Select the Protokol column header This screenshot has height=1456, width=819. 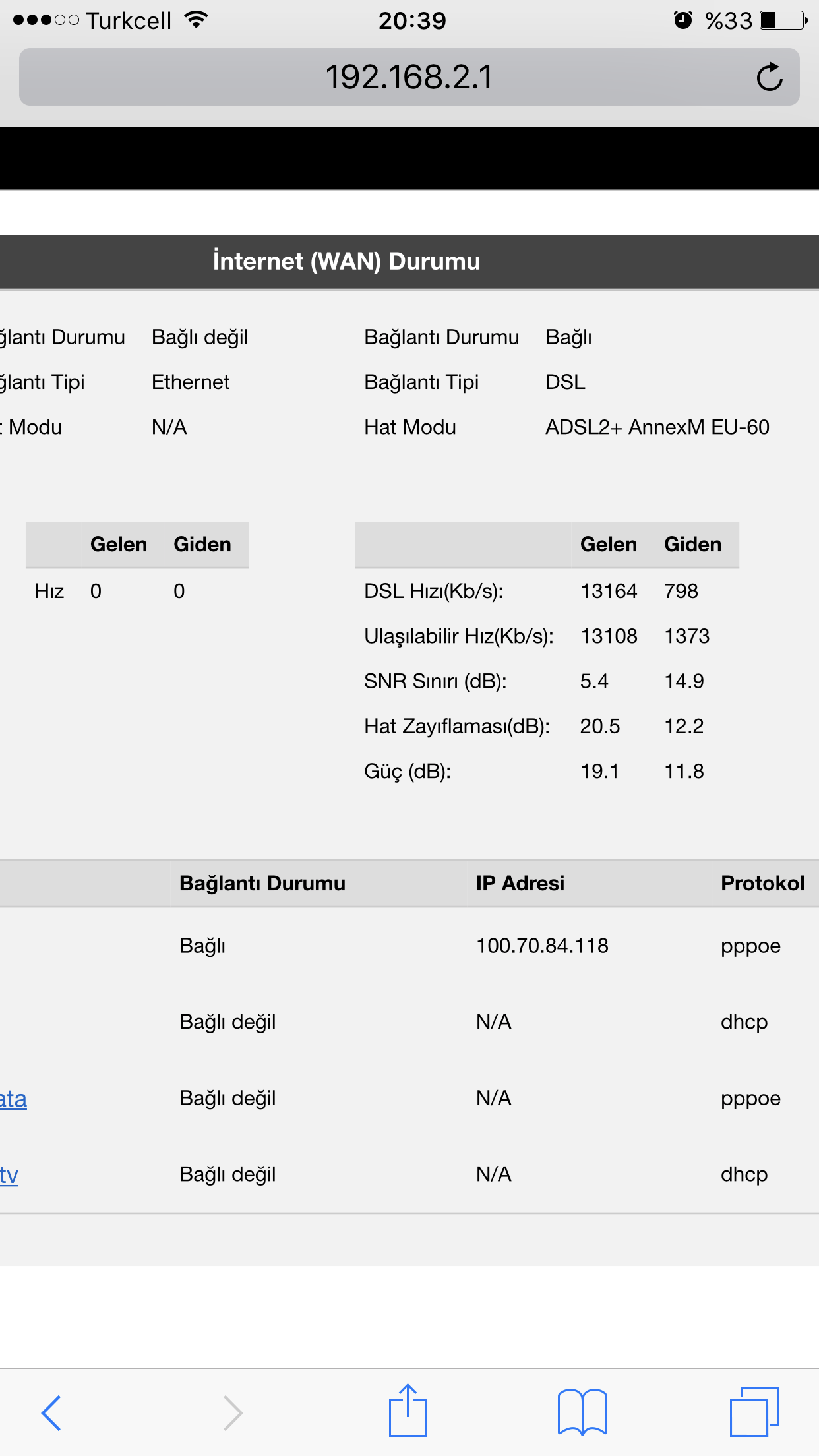(x=762, y=883)
